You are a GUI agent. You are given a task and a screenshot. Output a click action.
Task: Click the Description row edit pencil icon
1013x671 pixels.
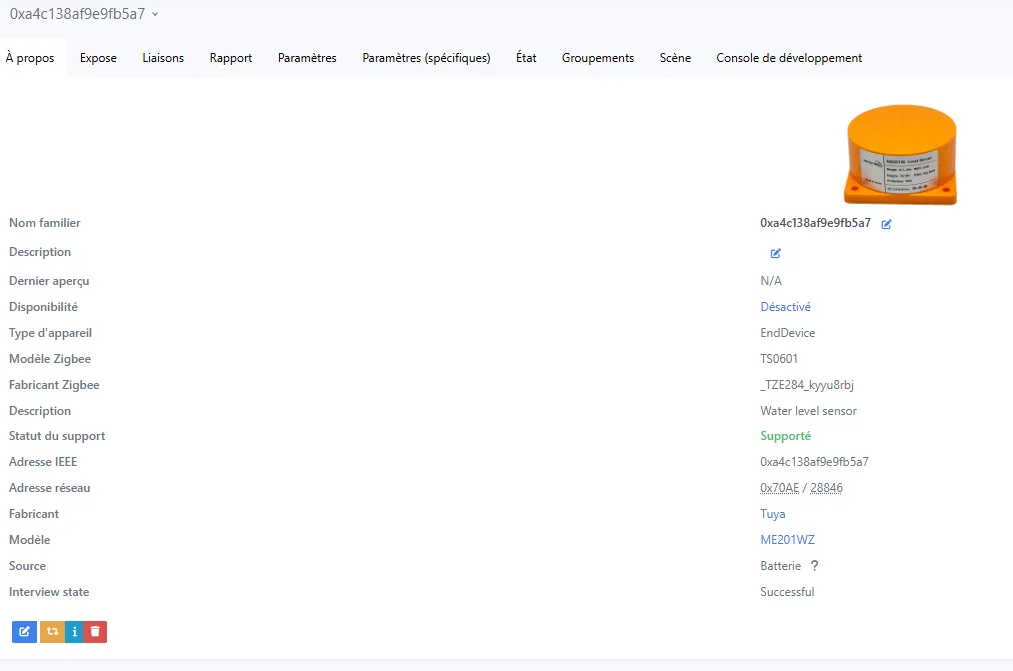point(775,253)
